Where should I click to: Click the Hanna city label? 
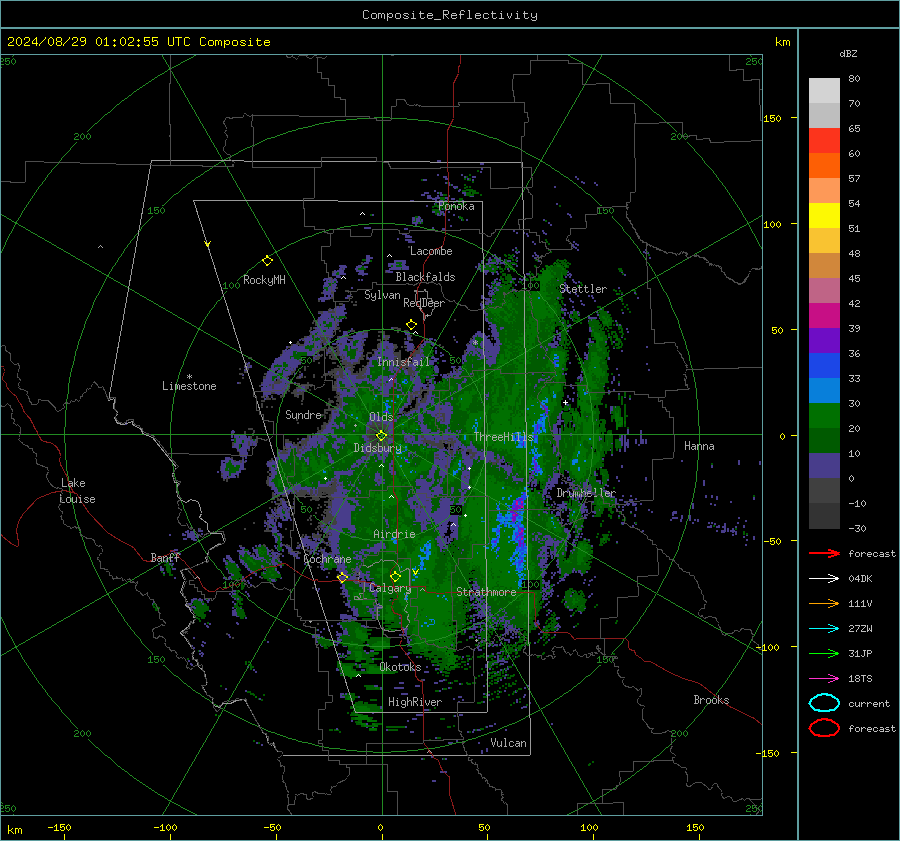click(699, 446)
